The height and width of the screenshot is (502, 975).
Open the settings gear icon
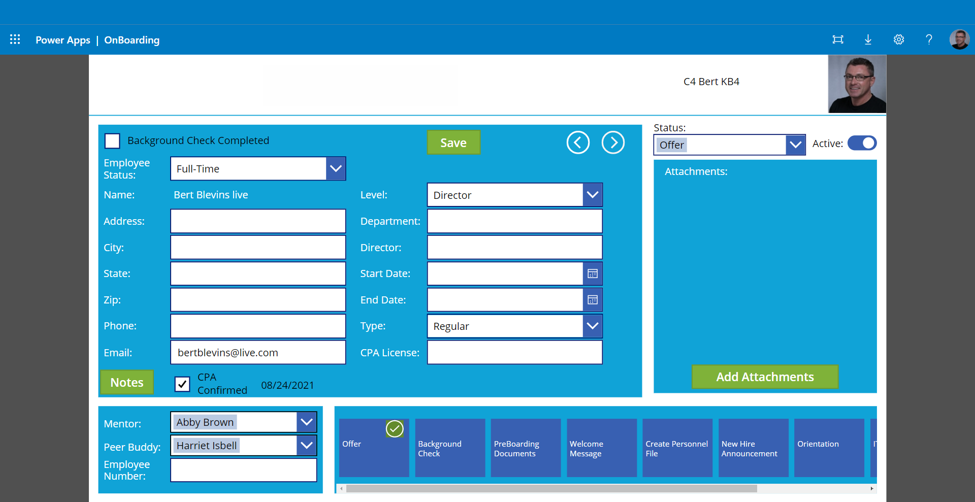point(898,40)
